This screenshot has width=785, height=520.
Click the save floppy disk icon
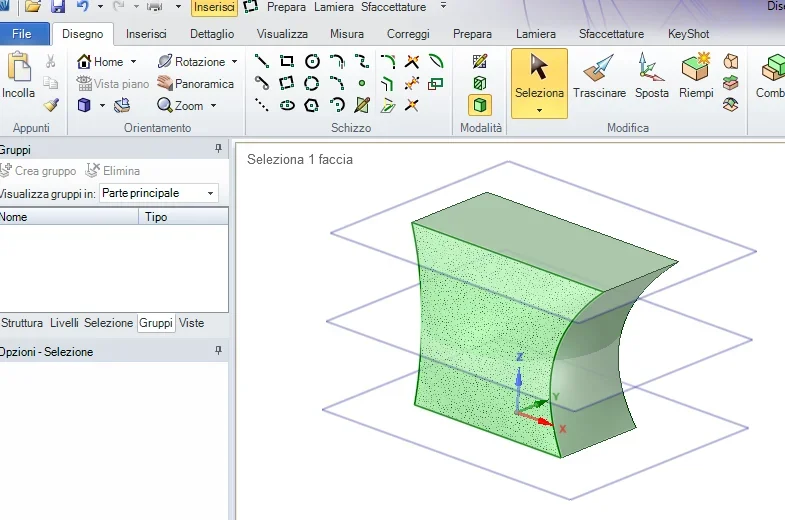(x=57, y=7)
